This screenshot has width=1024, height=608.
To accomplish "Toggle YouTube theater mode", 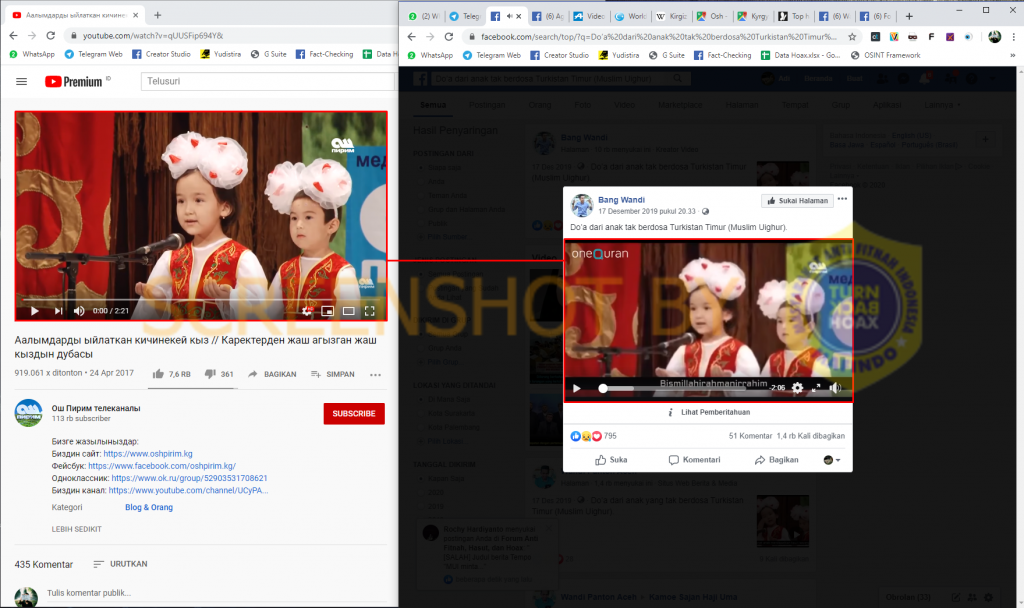I will pyautogui.click(x=349, y=311).
